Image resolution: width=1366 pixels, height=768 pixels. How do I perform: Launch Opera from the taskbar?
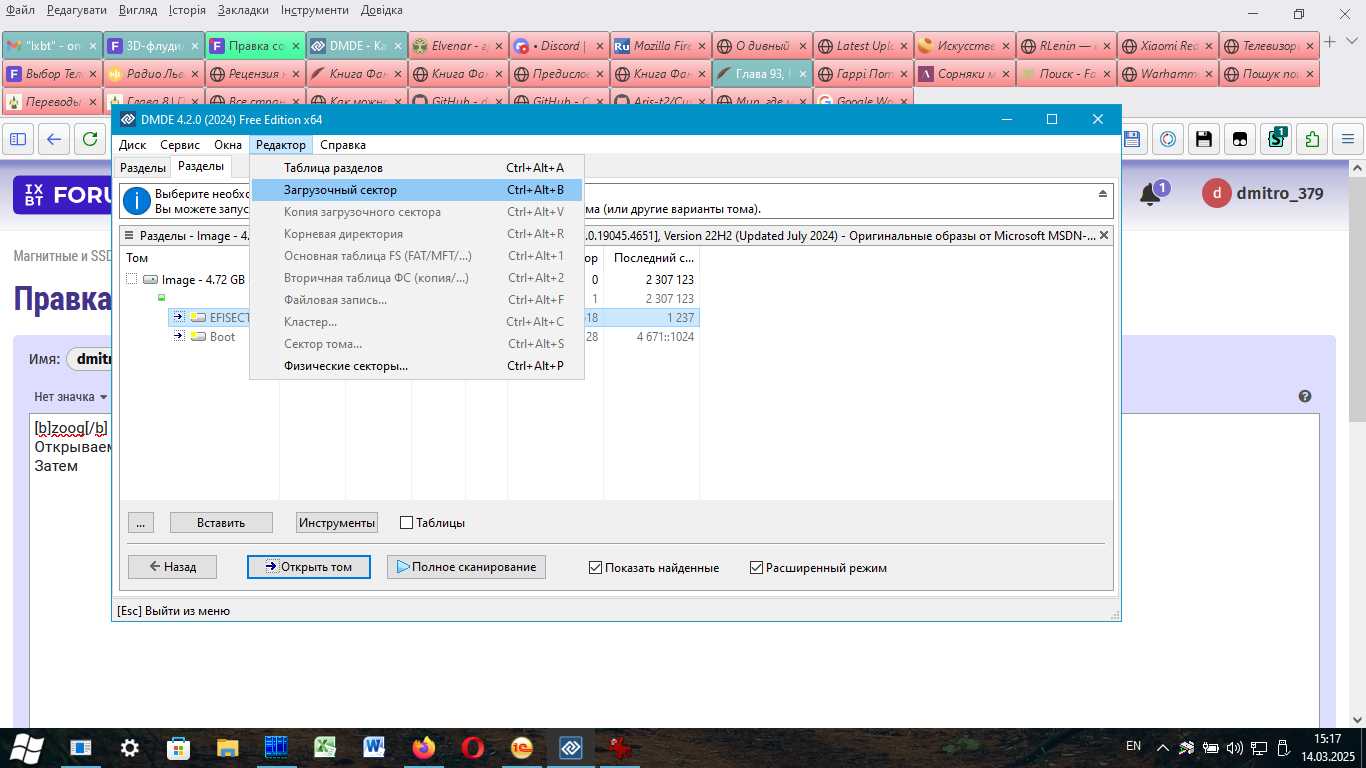pyautogui.click(x=472, y=747)
